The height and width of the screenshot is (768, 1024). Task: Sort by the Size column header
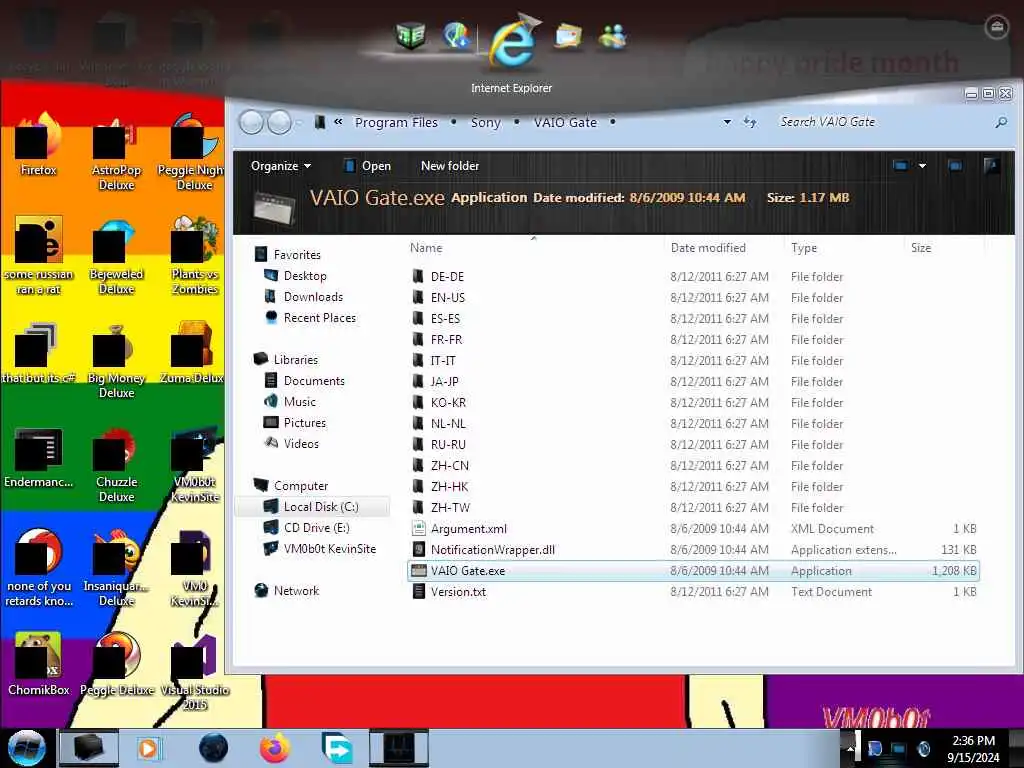coord(921,248)
